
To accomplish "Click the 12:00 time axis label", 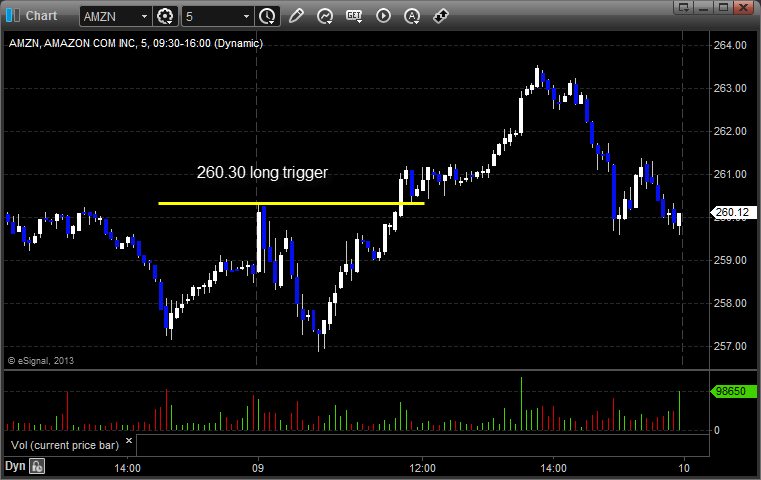I will [422, 468].
